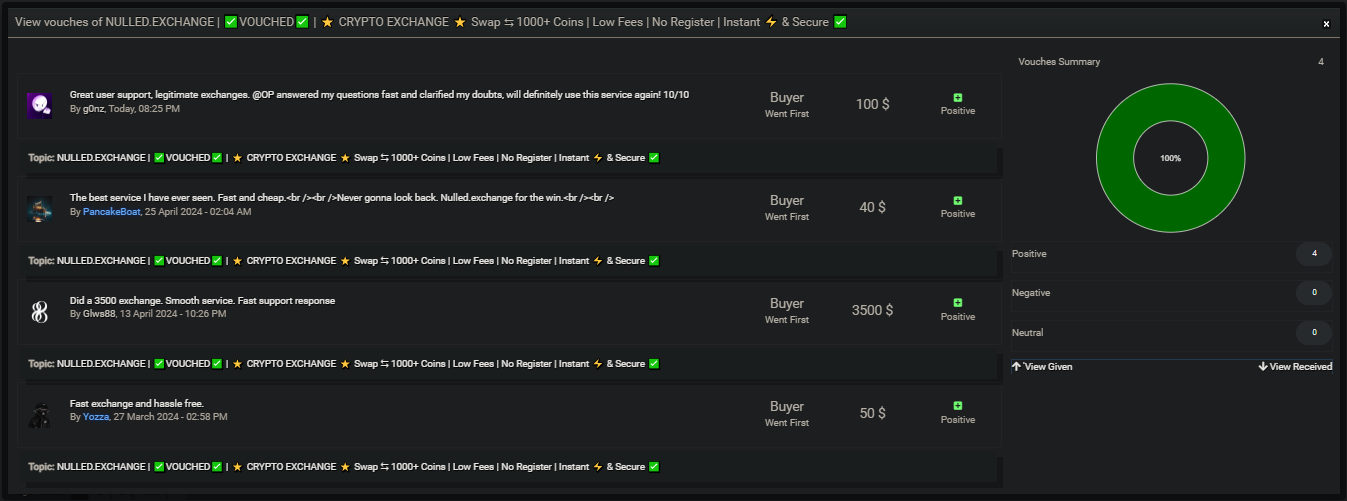The width and height of the screenshot is (1347, 501).
Task: Click 'Great user support' vouch comment
Action: click(380, 95)
